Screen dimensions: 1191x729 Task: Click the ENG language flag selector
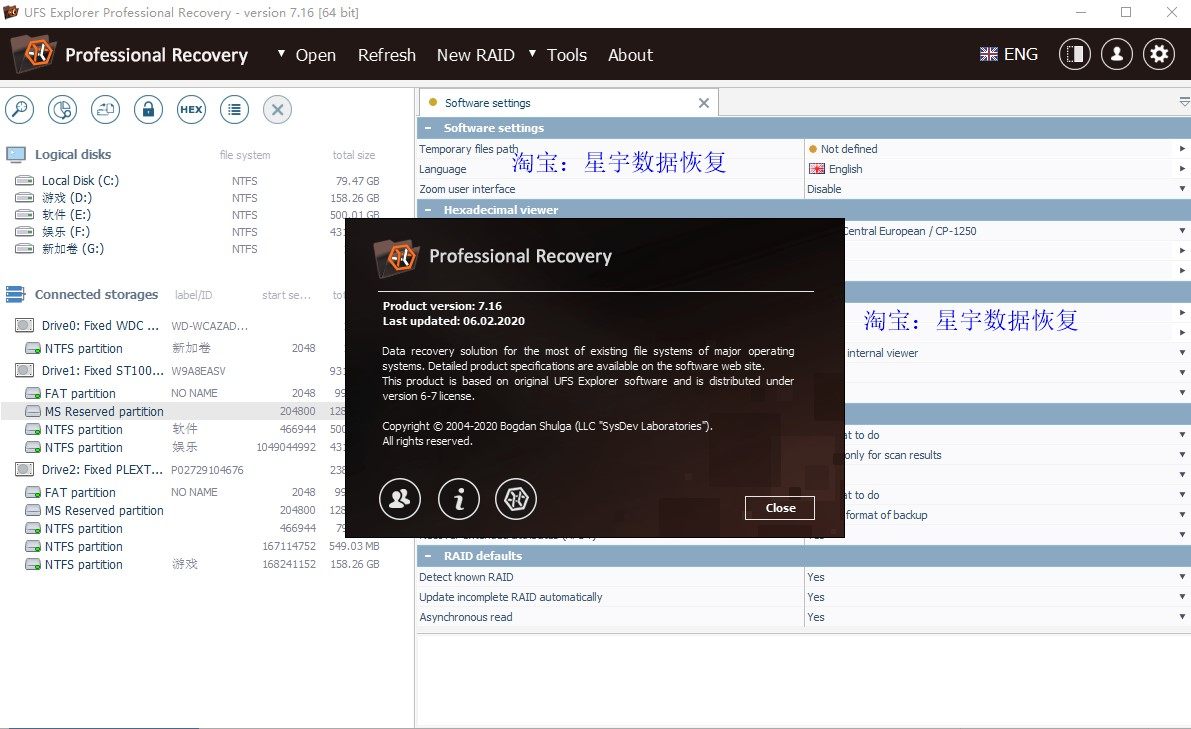[x=1009, y=54]
